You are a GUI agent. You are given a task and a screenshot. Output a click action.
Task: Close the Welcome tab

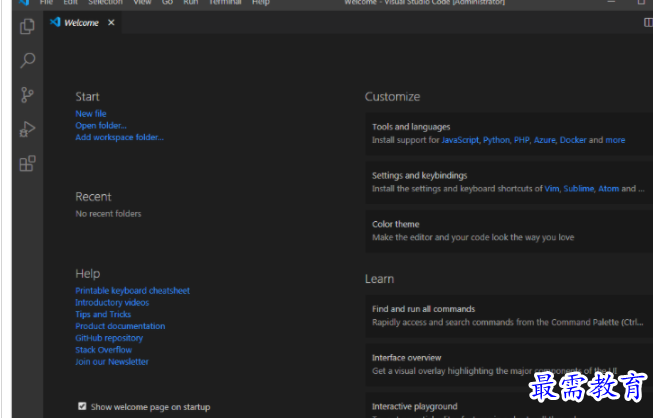pyautogui.click(x=111, y=22)
